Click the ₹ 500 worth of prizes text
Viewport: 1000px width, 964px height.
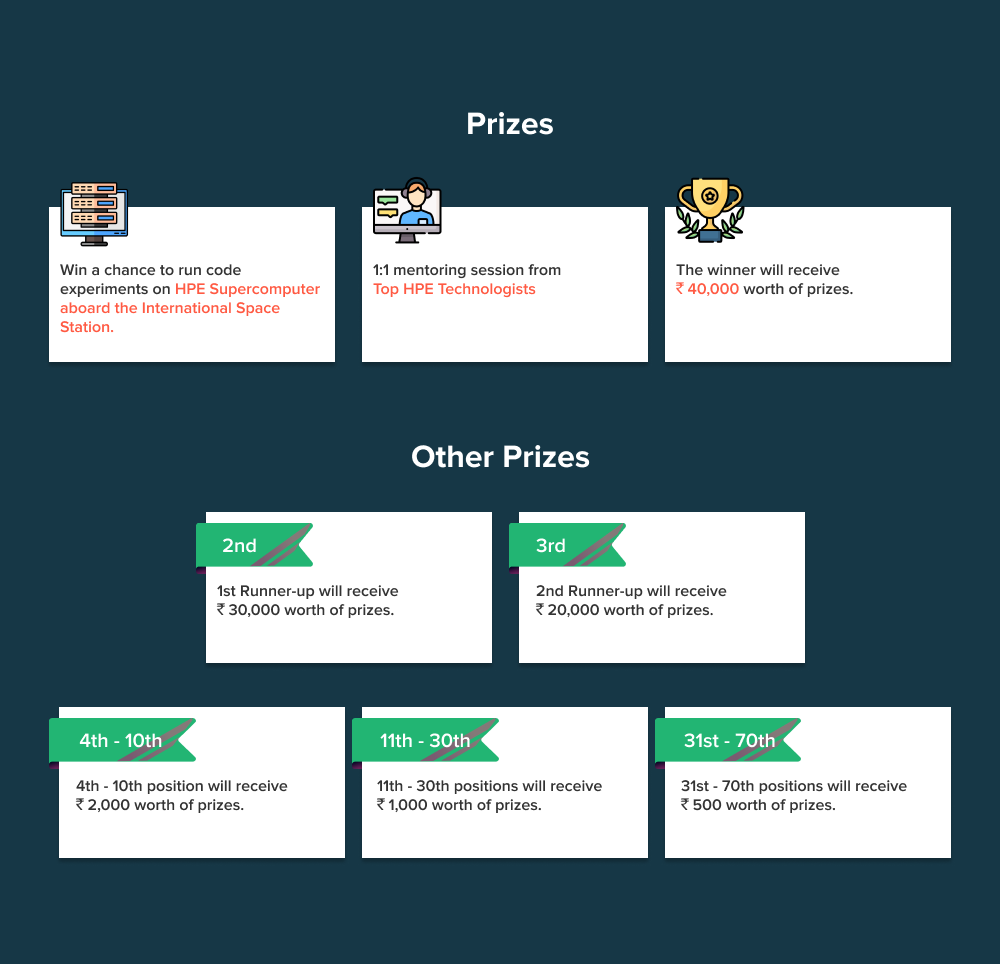[758, 805]
